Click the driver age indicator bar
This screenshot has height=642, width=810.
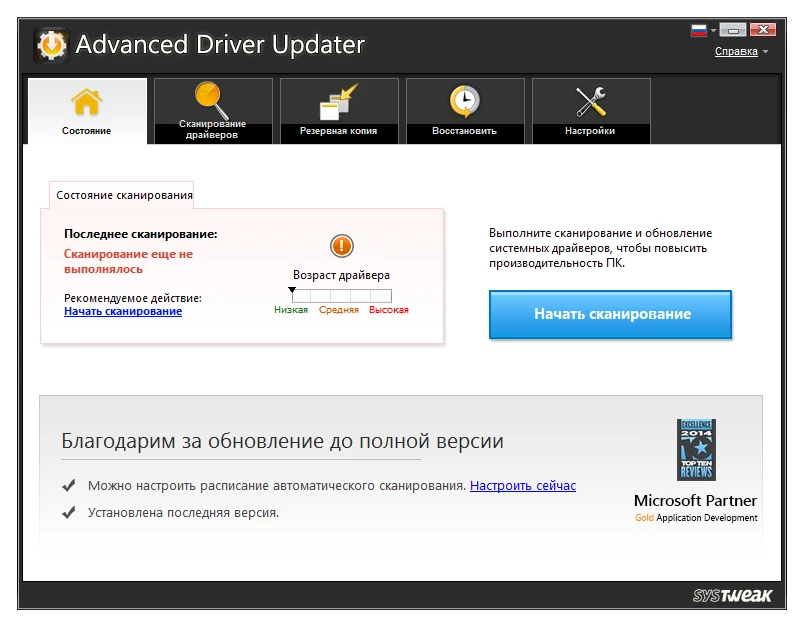(341, 295)
